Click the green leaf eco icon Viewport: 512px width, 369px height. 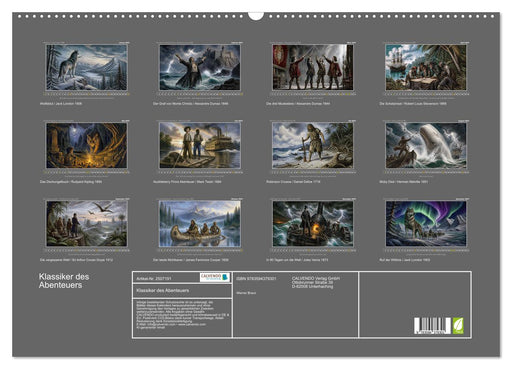tap(458, 326)
